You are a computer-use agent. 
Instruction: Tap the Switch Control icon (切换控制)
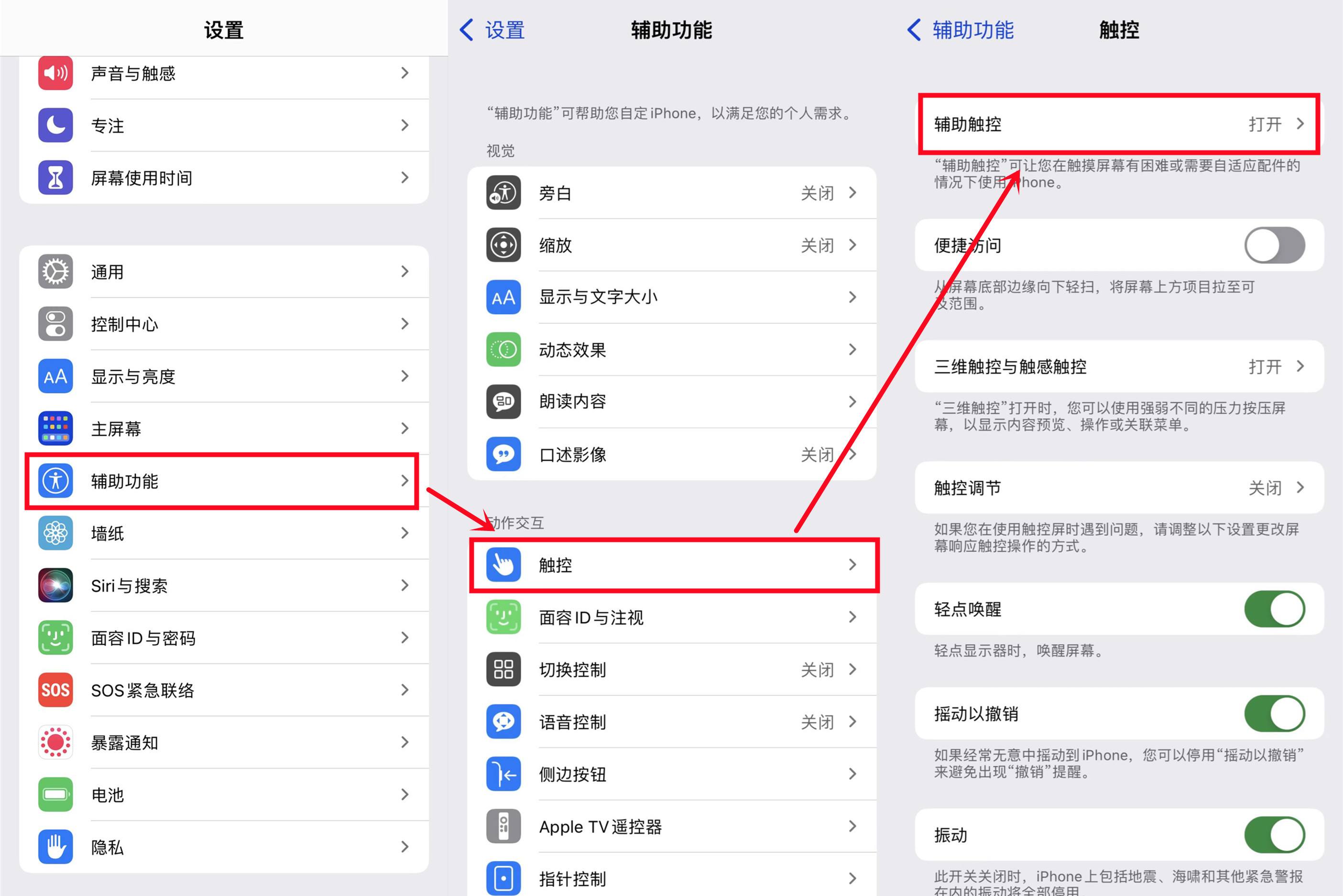[x=504, y=669]
